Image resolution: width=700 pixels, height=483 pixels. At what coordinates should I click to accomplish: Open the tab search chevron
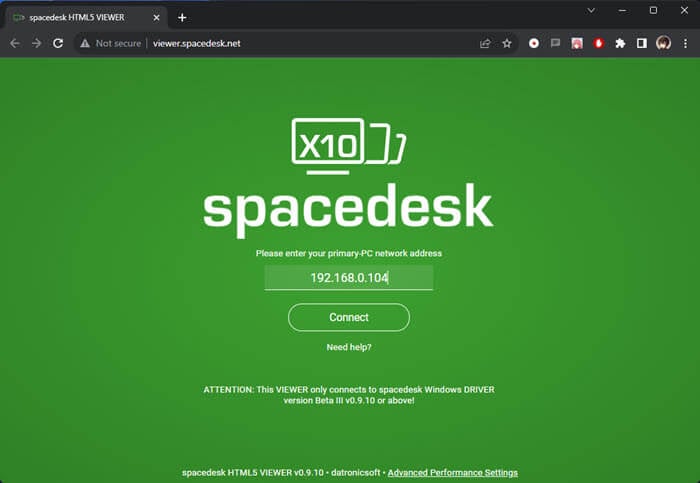point(591,10)
